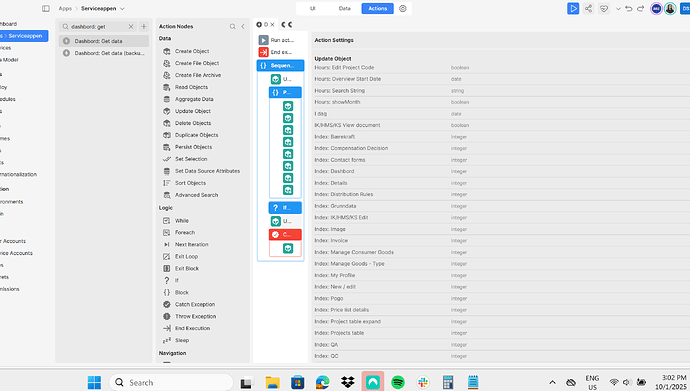Pick the Sleep node
The height and width of the screenshot is (391, 690).
[x=182, y=340]
